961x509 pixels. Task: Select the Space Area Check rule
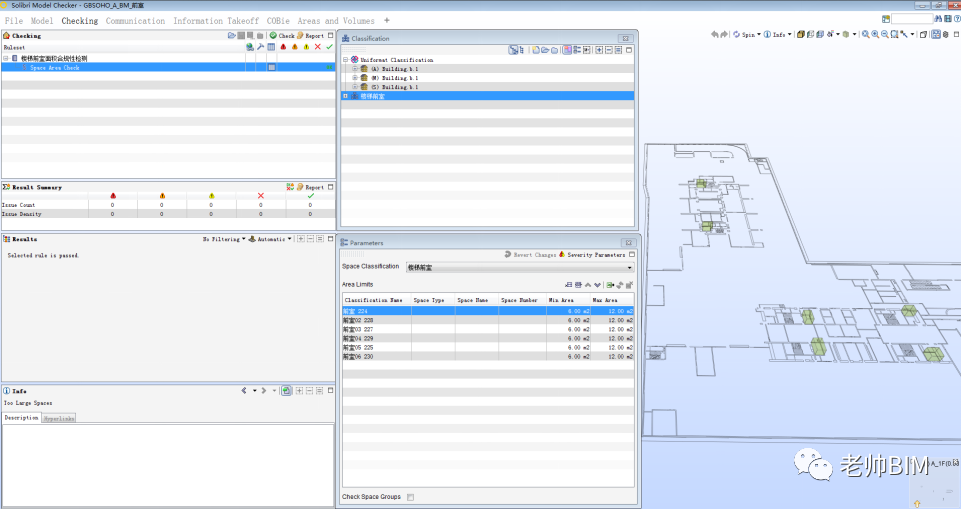click(55, 67)
